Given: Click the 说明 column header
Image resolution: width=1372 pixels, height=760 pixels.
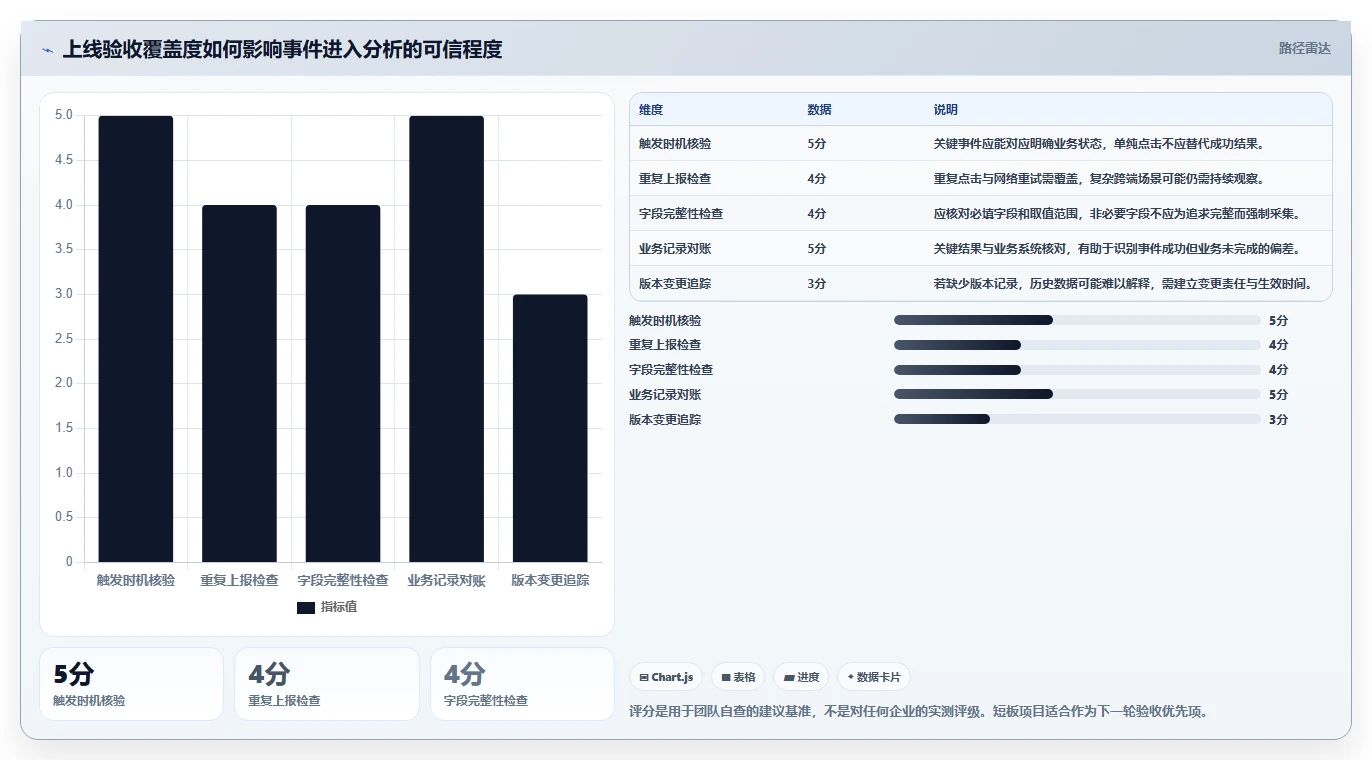Looking at the screenshot, I should click(x=946, y=110).
